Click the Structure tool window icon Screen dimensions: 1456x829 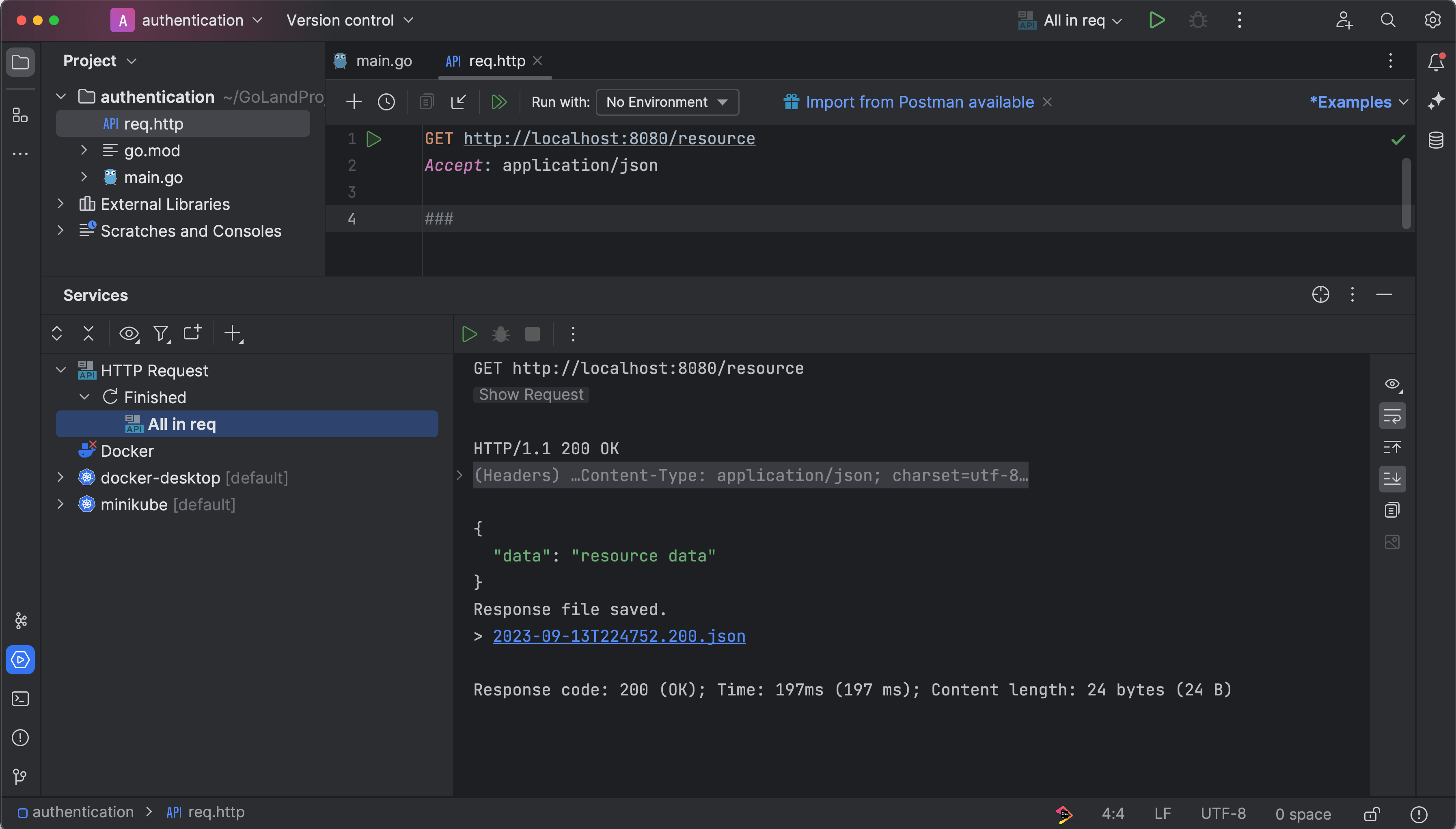tap(20, 116)
